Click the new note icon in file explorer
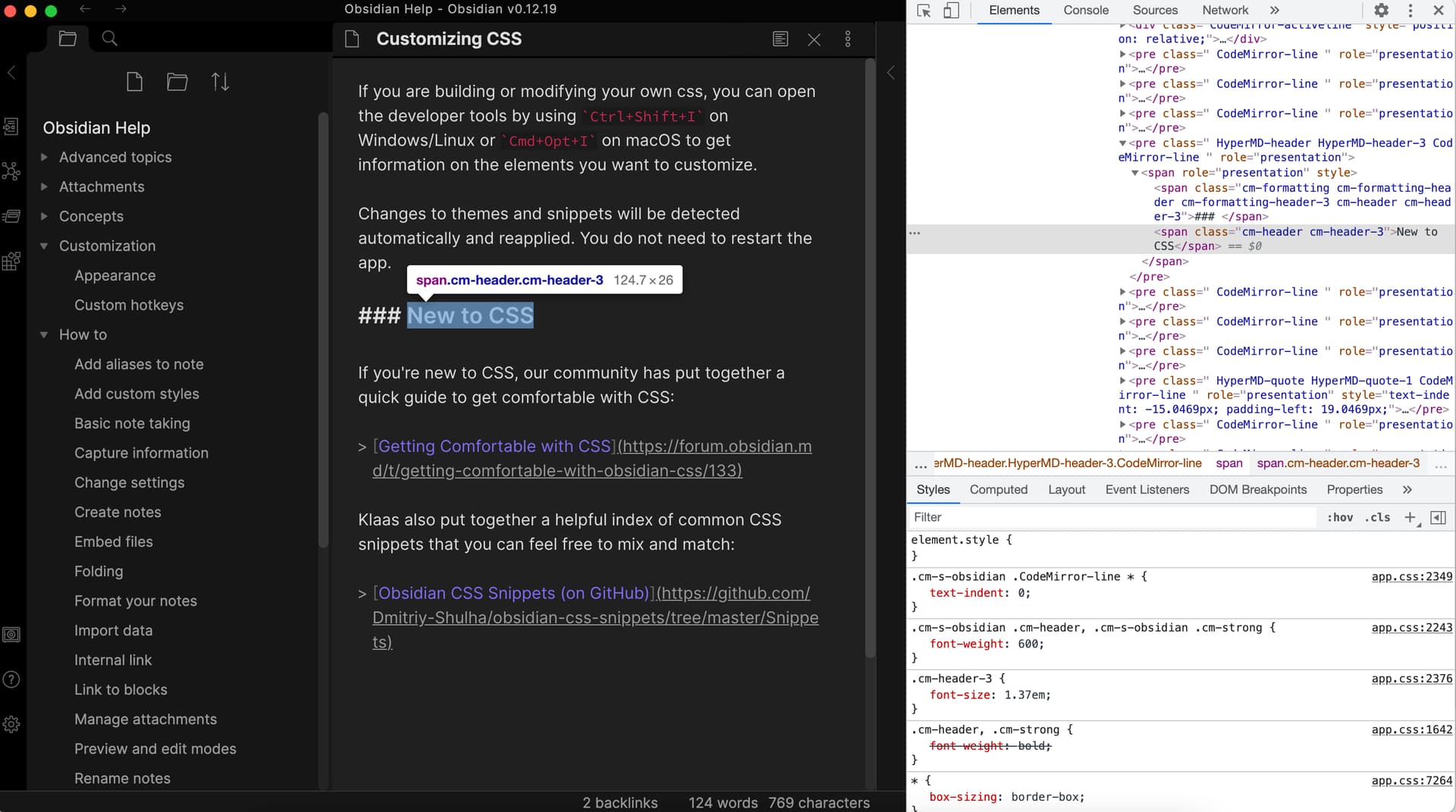Image resolution: width=1456 pixels, height=812 pixels. (x=134, y=82)
